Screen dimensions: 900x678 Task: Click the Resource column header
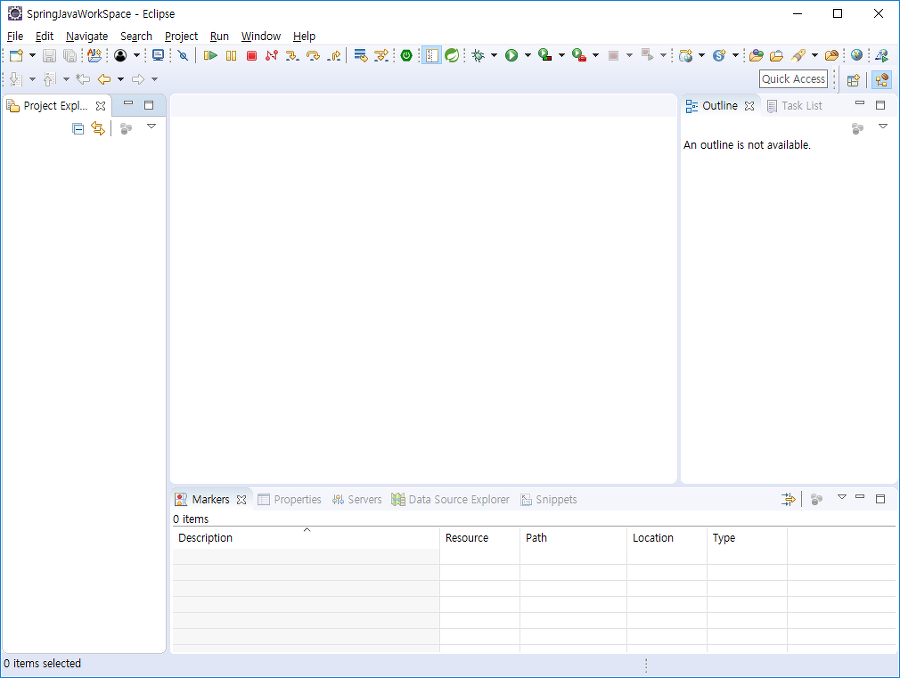coord(480,538)
